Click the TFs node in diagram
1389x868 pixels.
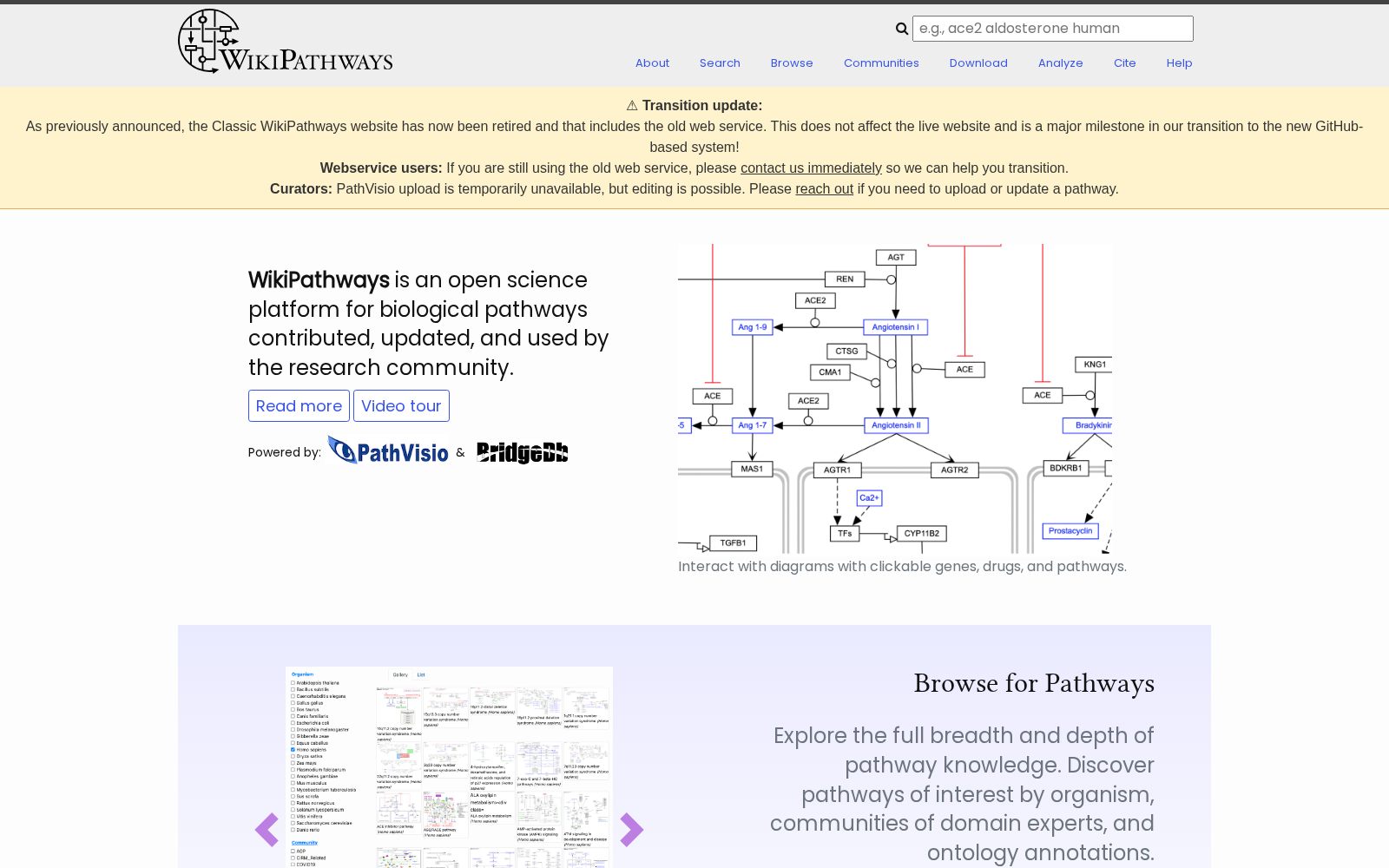tap(845, 534)
